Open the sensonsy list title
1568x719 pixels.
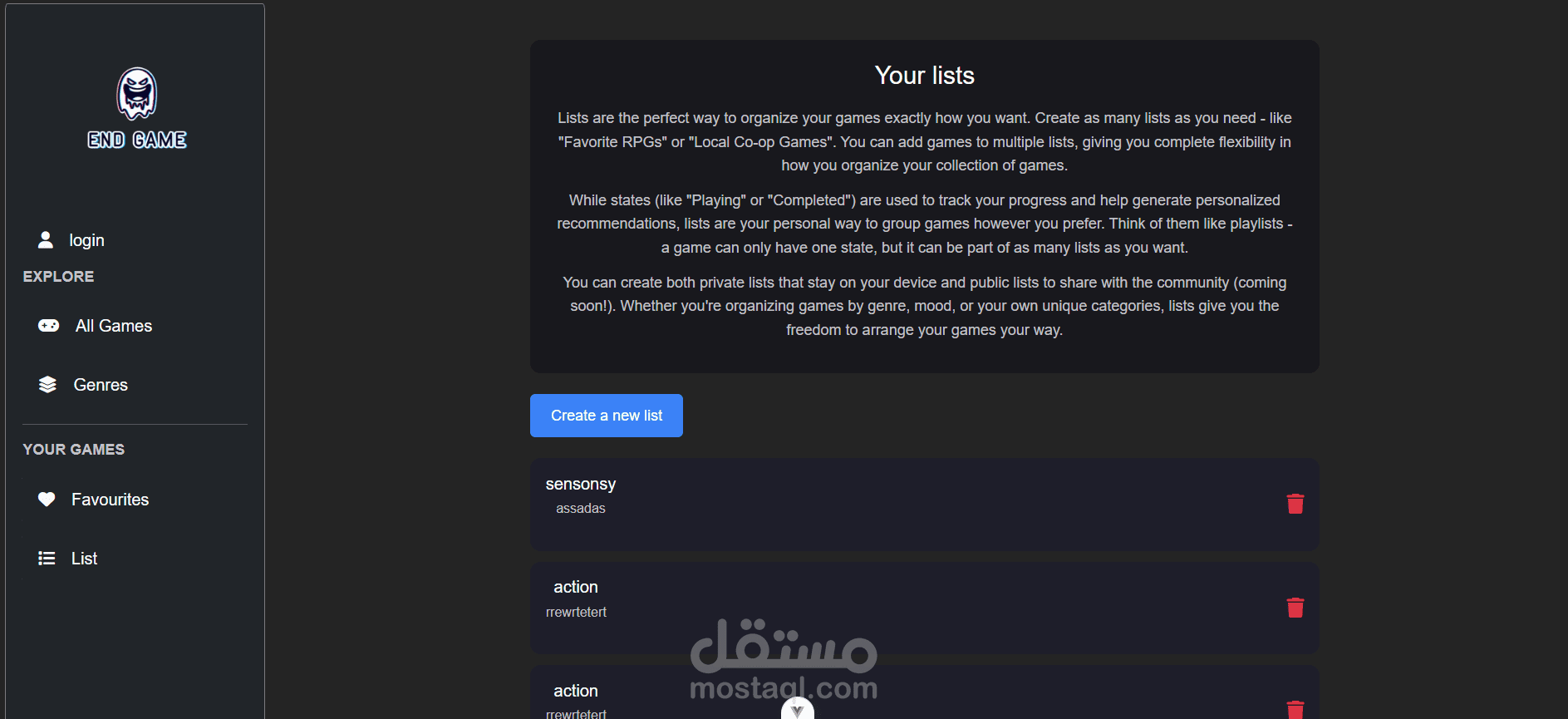(x=581, y=484)
